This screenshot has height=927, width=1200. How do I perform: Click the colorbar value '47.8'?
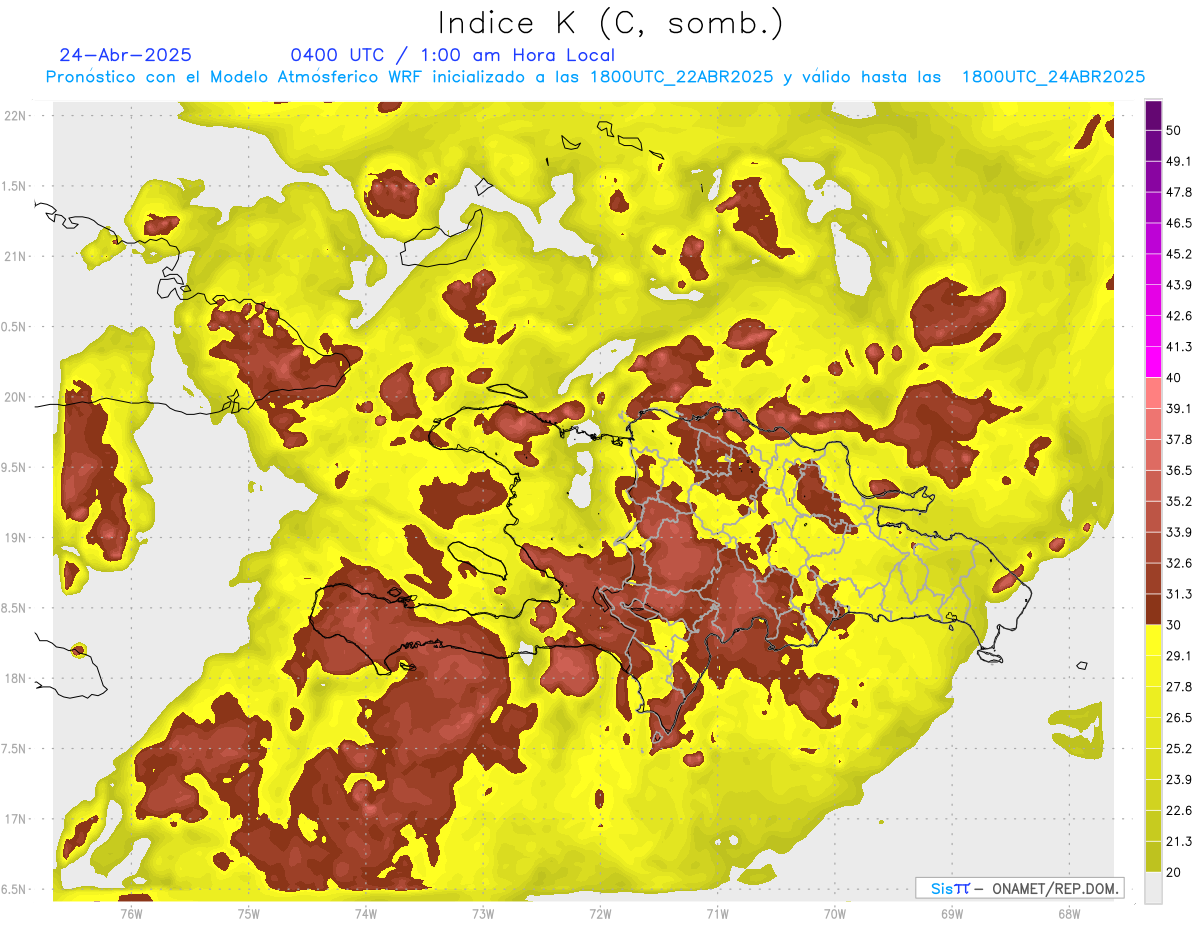(x=1178, y=193)
